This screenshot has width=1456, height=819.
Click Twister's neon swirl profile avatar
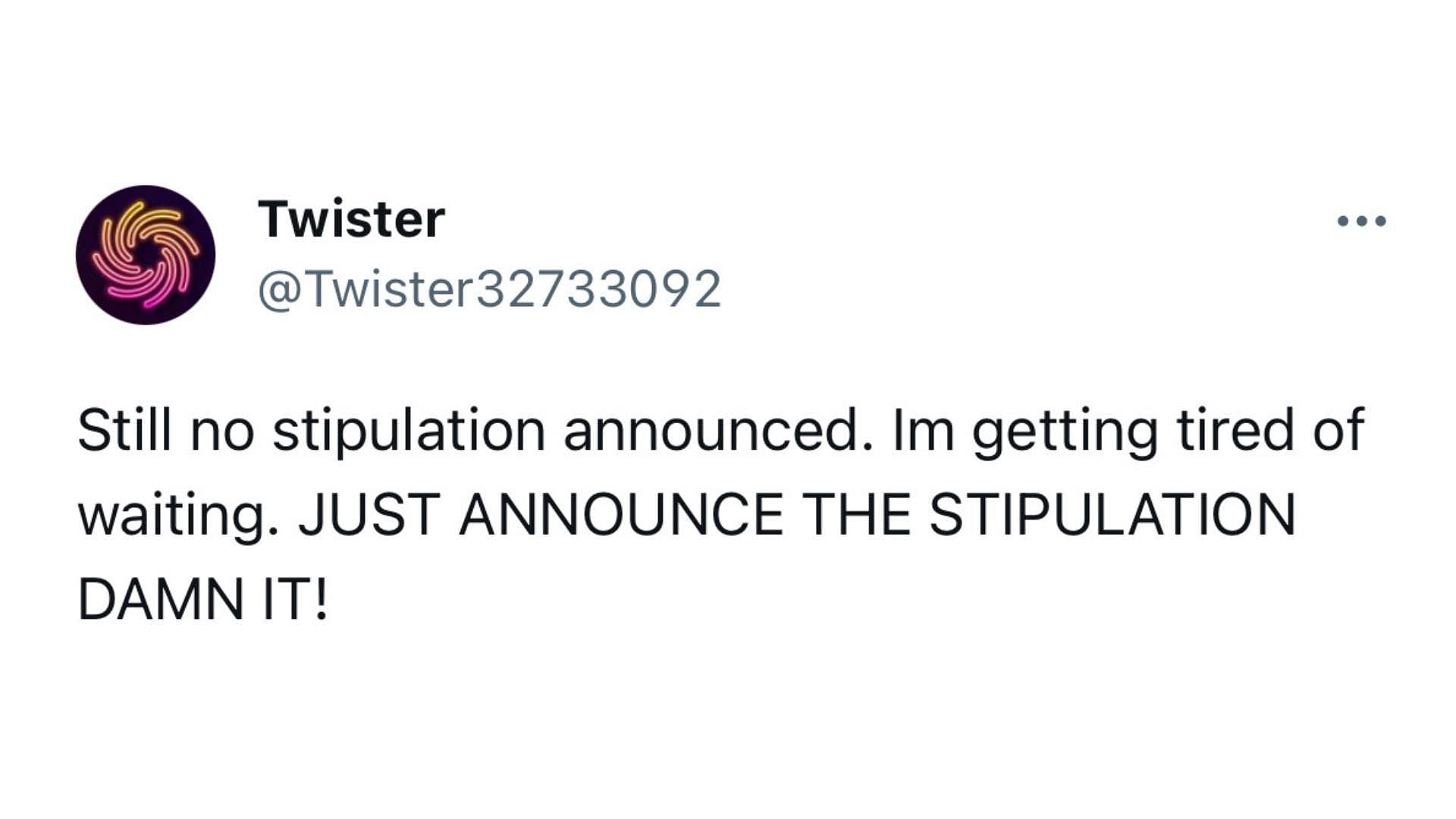146,255
